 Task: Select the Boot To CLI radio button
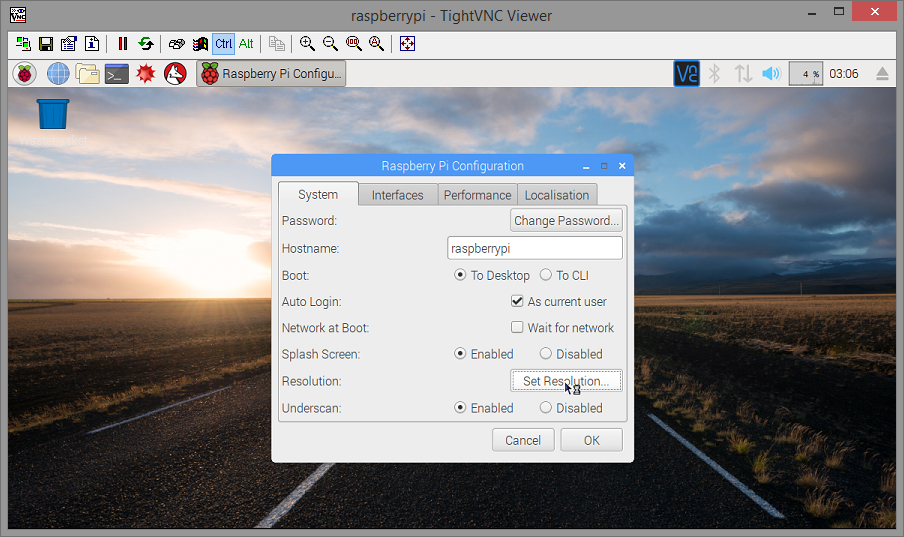pyautogui.click(x=545, y=275)
